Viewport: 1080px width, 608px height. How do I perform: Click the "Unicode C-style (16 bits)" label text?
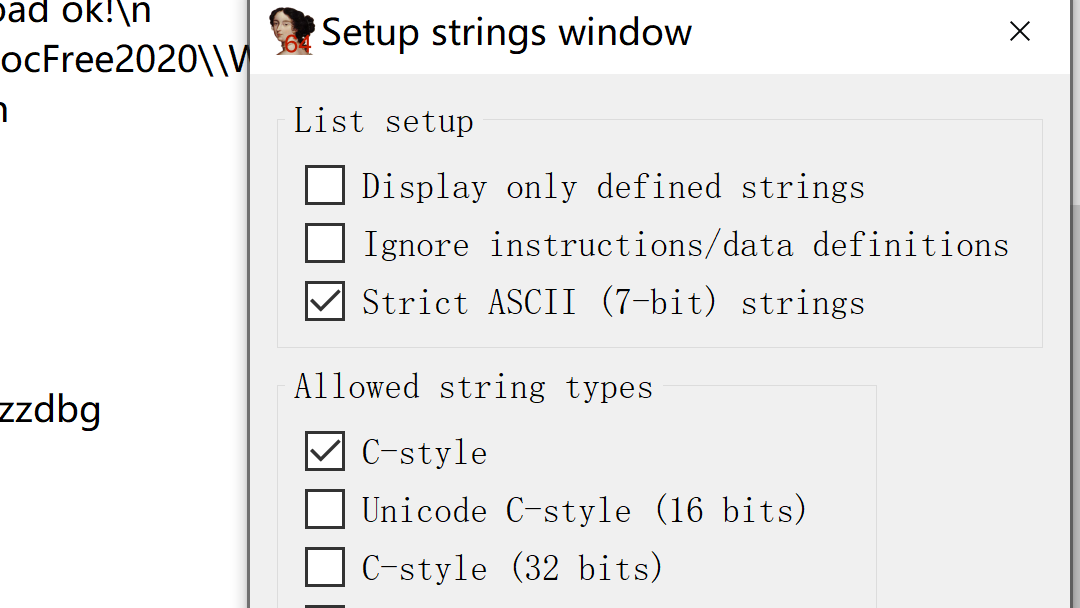click(584, 511)
